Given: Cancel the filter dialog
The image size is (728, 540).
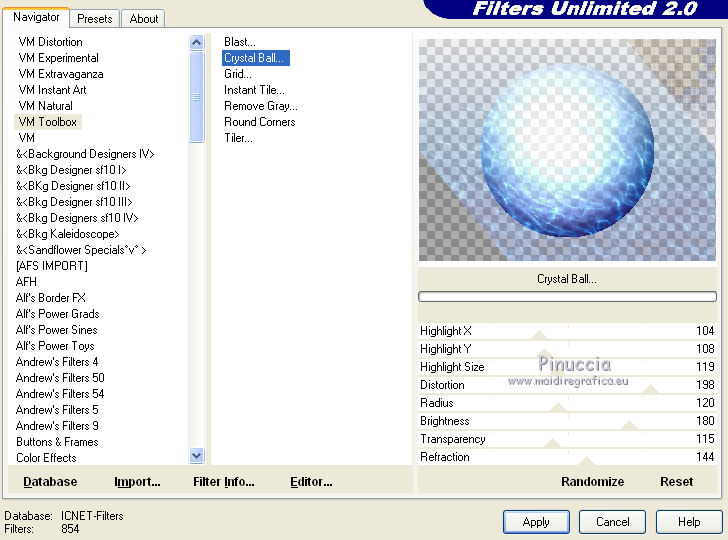Looking at the screenshot, I should 612,522.
